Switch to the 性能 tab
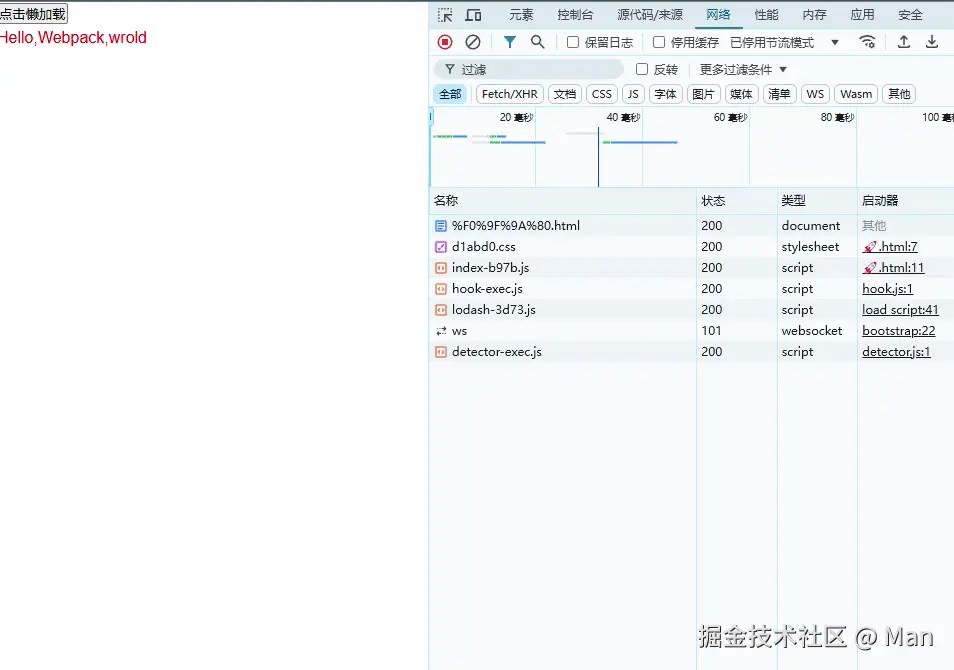Viewport: 954px width, 670px height. (767, 15)
